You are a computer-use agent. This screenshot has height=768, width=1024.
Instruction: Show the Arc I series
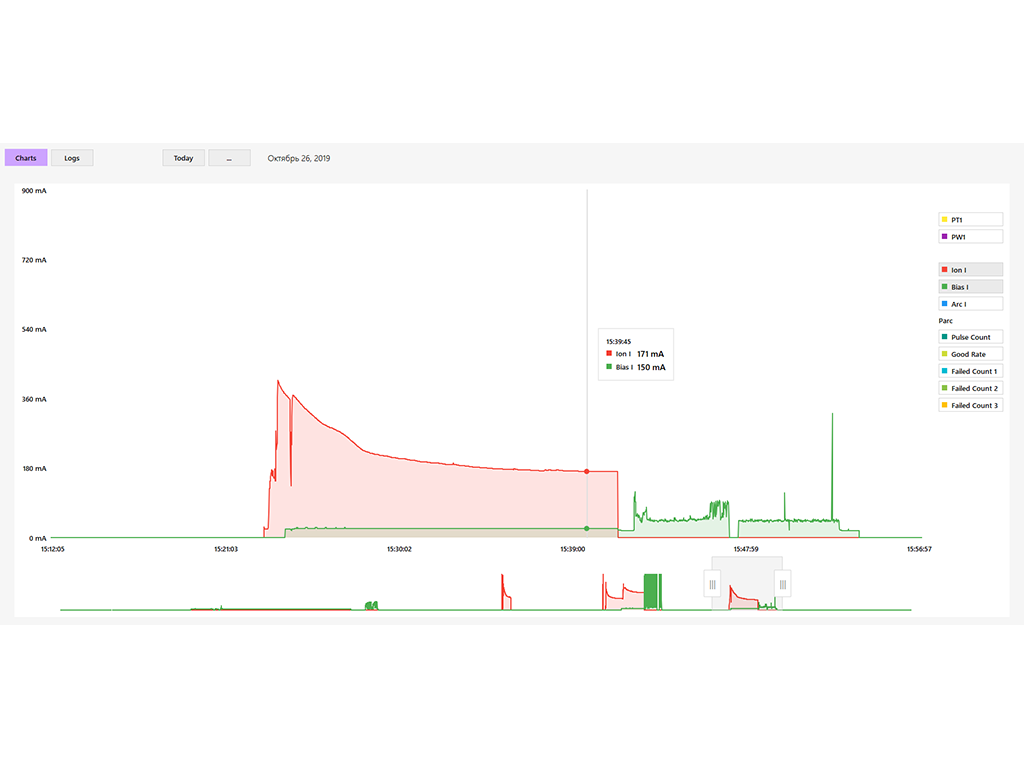click(x=970, y=304)
